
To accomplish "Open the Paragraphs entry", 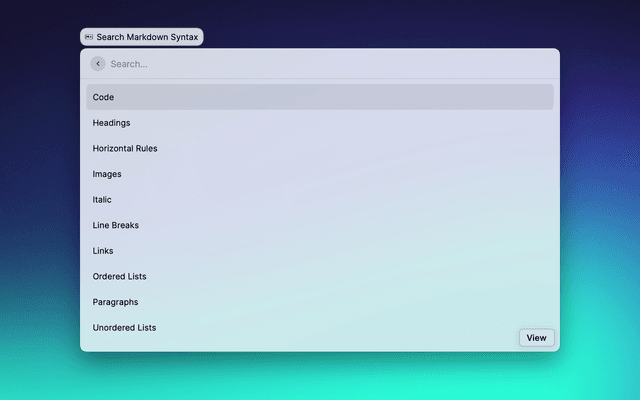I will point(116,302).
